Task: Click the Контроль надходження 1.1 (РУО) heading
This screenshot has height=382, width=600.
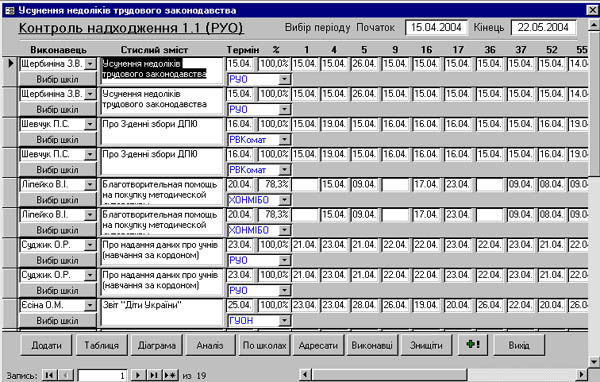Action: (131, 28)
